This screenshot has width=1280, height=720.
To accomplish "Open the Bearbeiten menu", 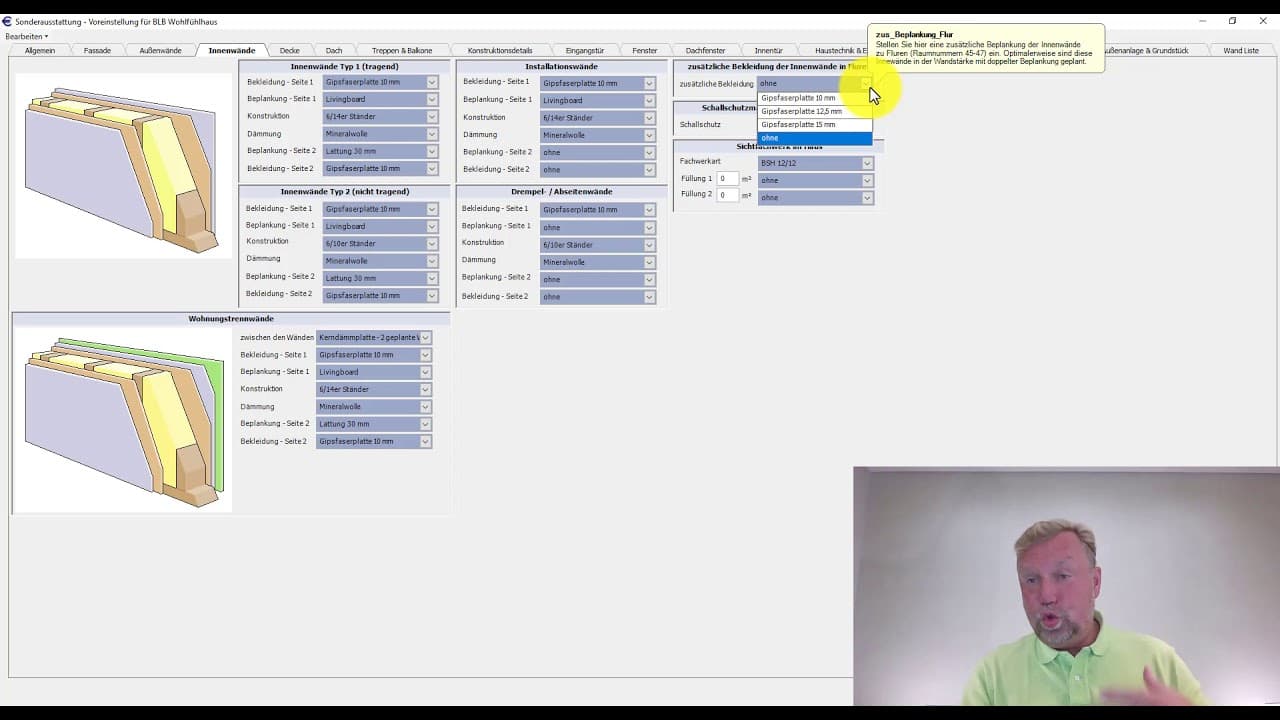I will click(x=26, y=36).
